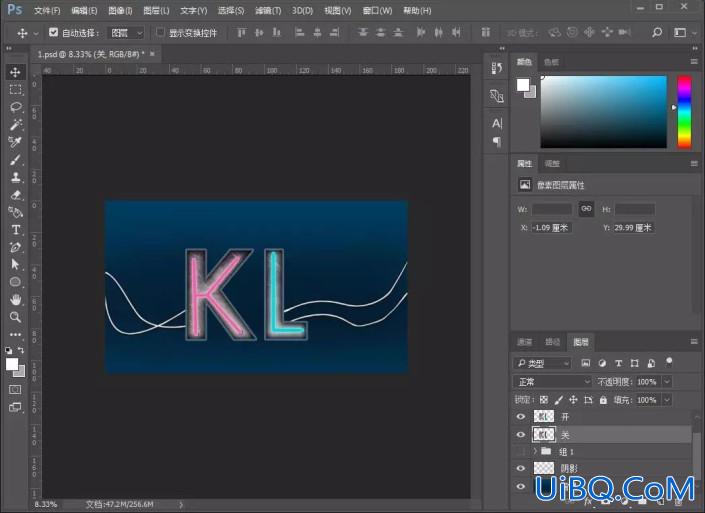Close the 1.psd document tab
The height and width of the screenshot is (513, 705).
[152, 54]
